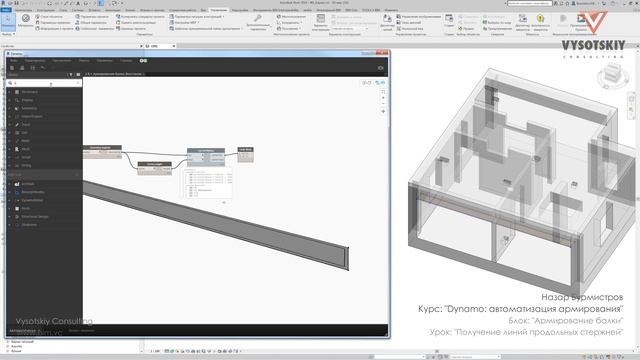
Task: Select the open Dynamo workspace file tab
Action: [x=115, y=74]
